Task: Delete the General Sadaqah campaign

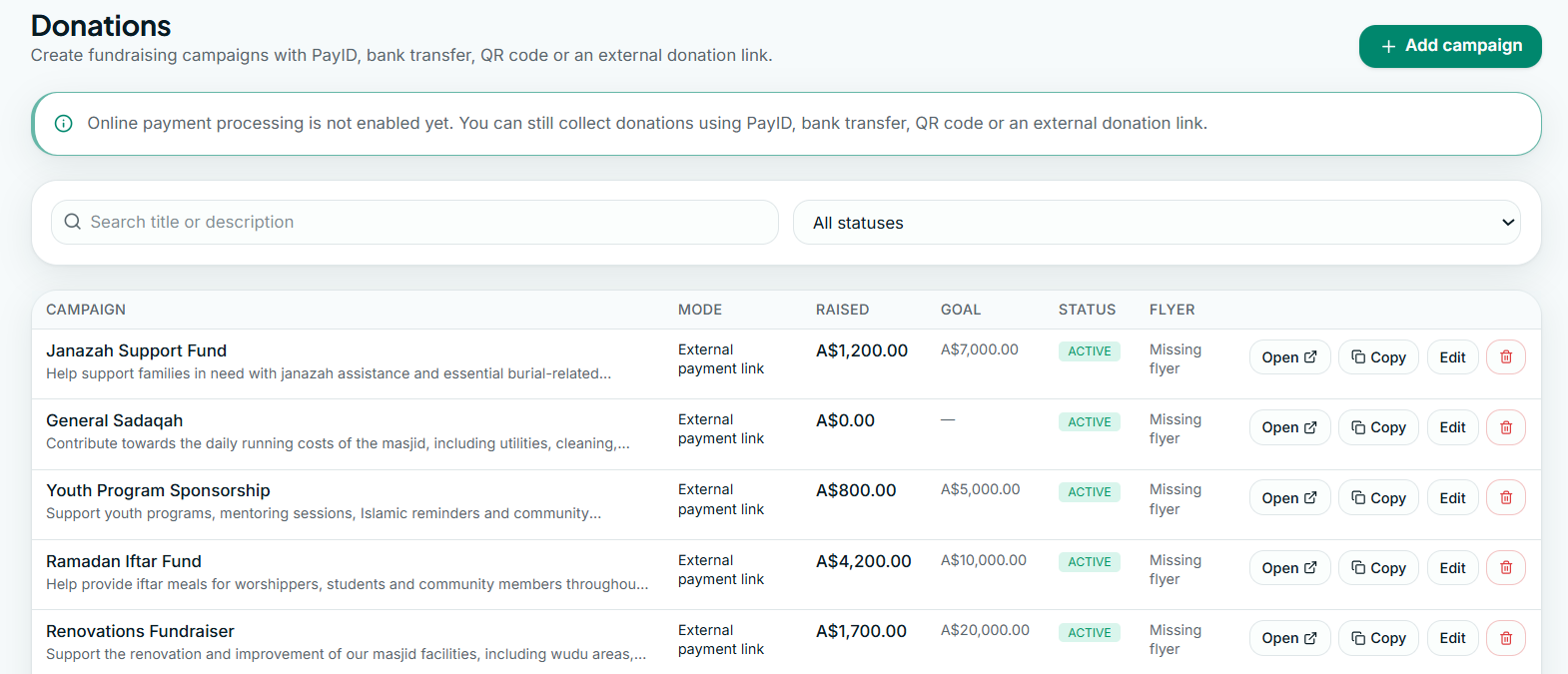Action: coord(1506,427)
